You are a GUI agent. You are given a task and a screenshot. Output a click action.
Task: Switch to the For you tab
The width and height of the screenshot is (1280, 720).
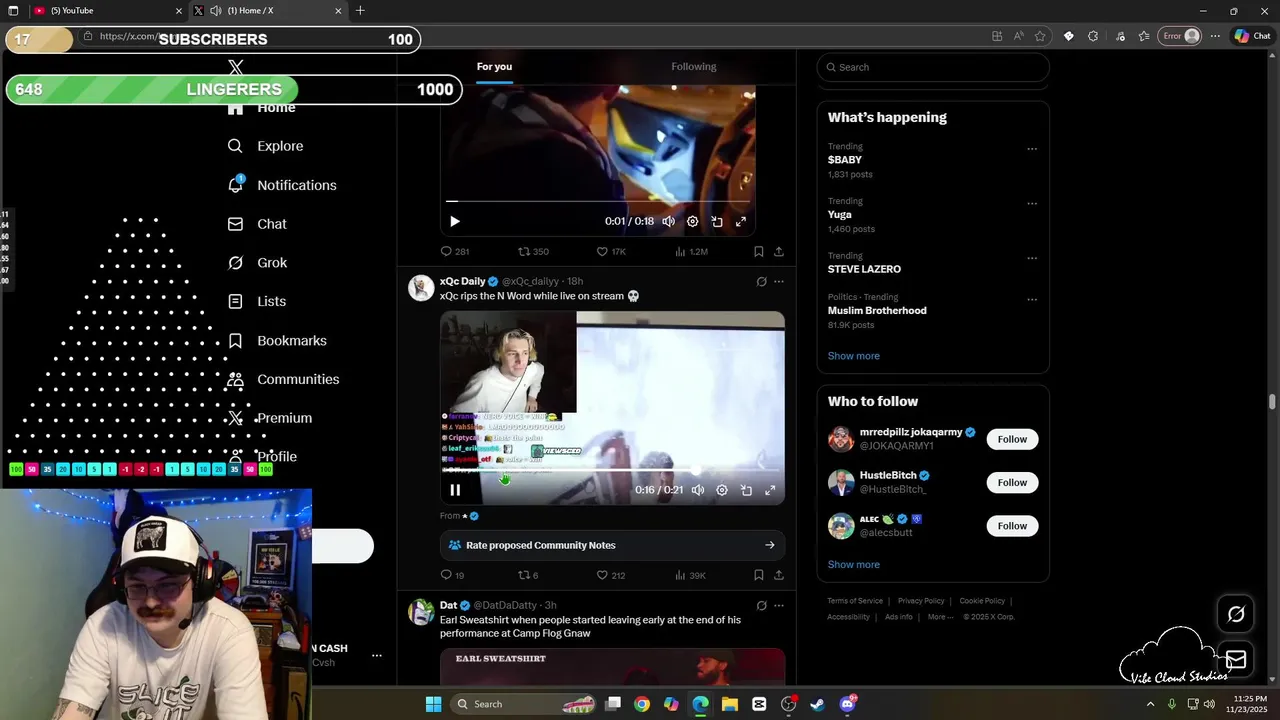click(494, 67)
